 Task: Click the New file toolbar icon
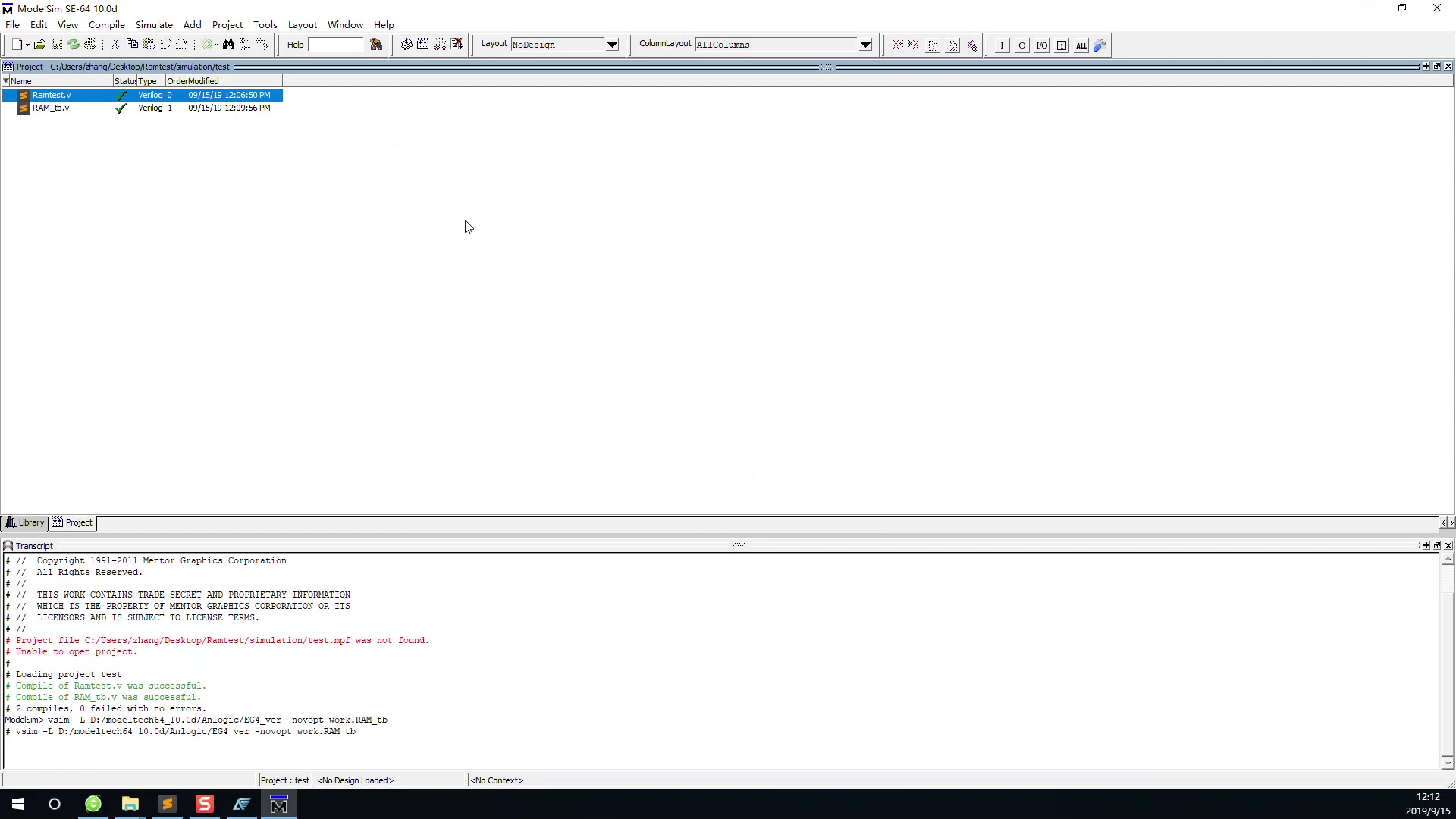pyautogui.click(x=17, y=45)
